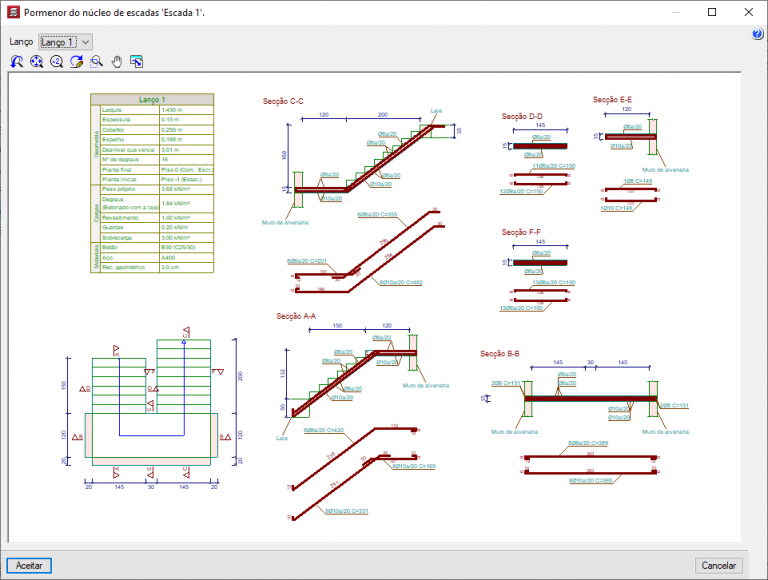Click the zoom x2 magnifier icon
Image resolution: width=768 pixels, height=580 pixels.
pos(57,62)
